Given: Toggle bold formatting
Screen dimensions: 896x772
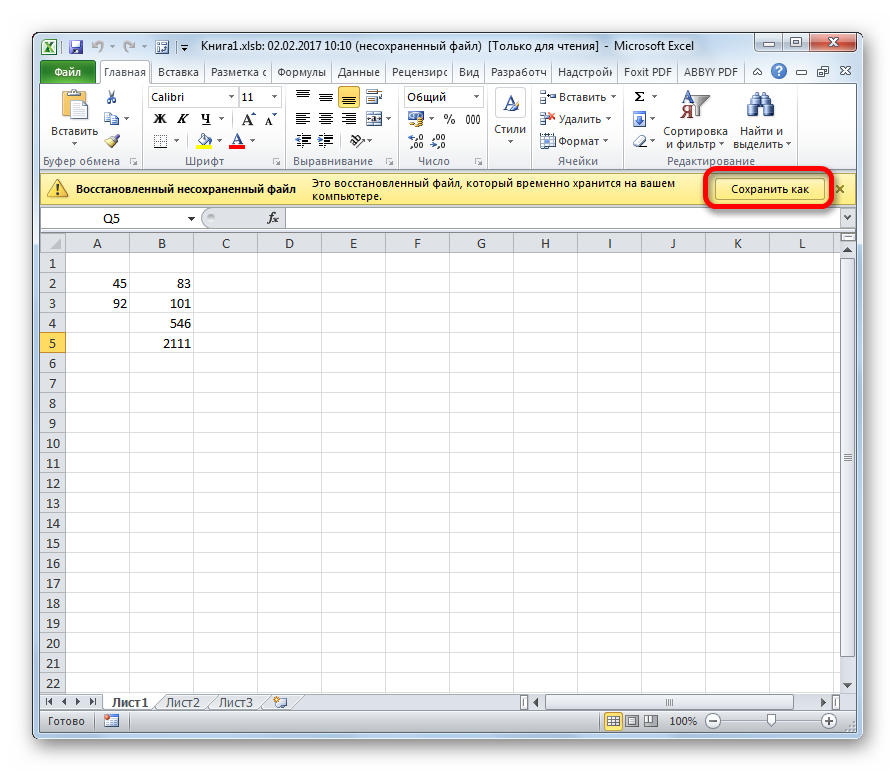Looking at the screenshot, I should click(159, 119).
